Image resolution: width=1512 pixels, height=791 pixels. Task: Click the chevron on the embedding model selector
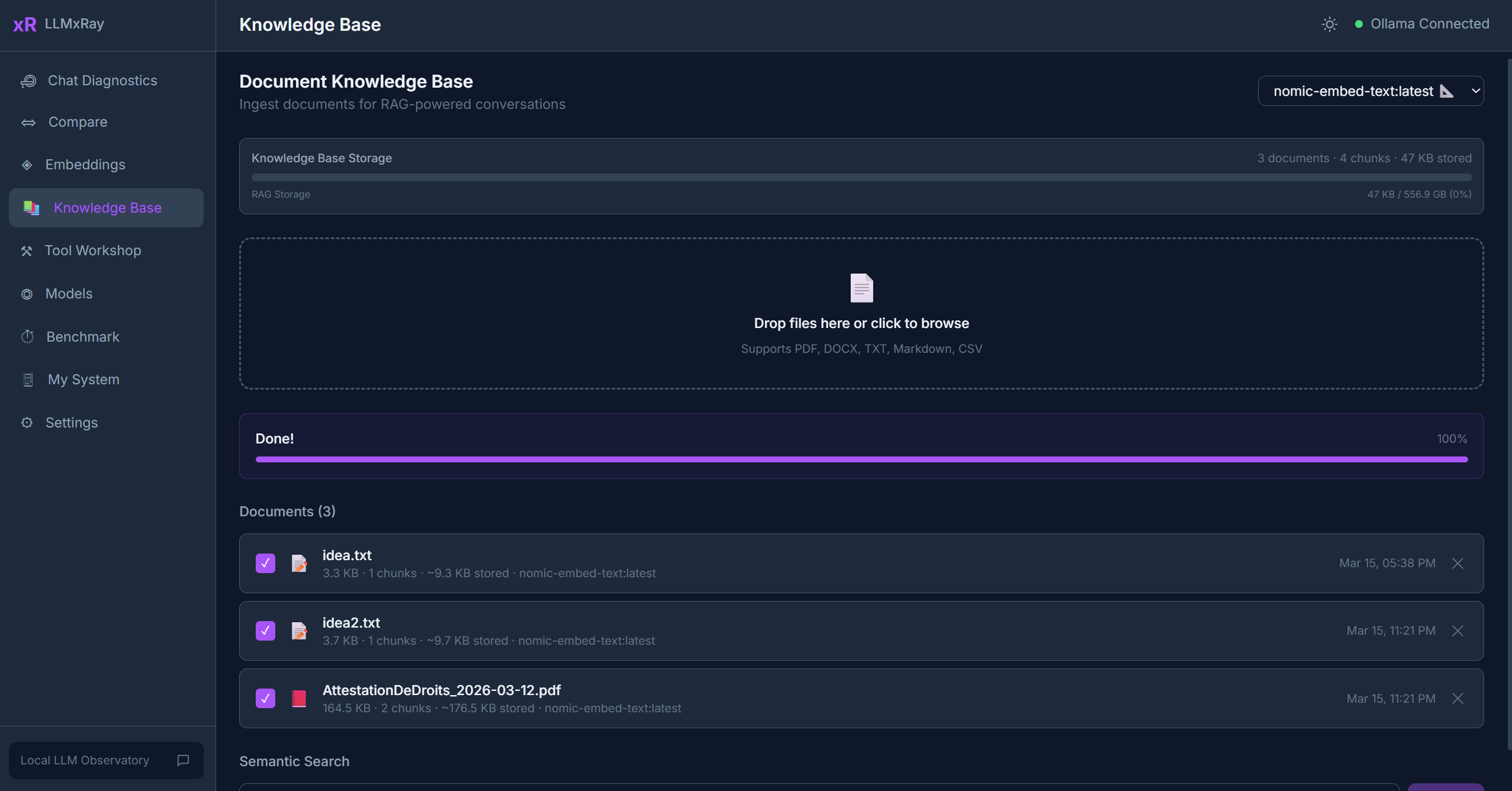click(x=1475, y=91)
